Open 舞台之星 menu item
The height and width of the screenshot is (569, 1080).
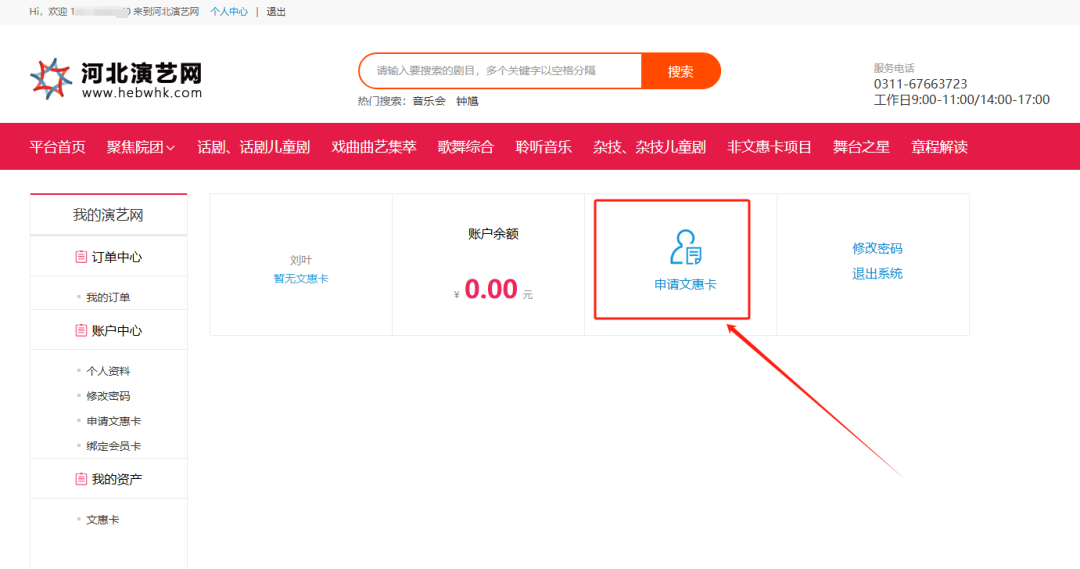(x=861, y=147)
